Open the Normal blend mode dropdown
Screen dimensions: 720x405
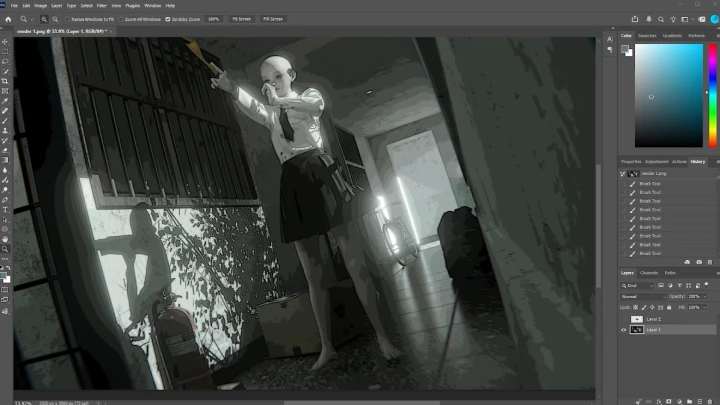[643, 297]
